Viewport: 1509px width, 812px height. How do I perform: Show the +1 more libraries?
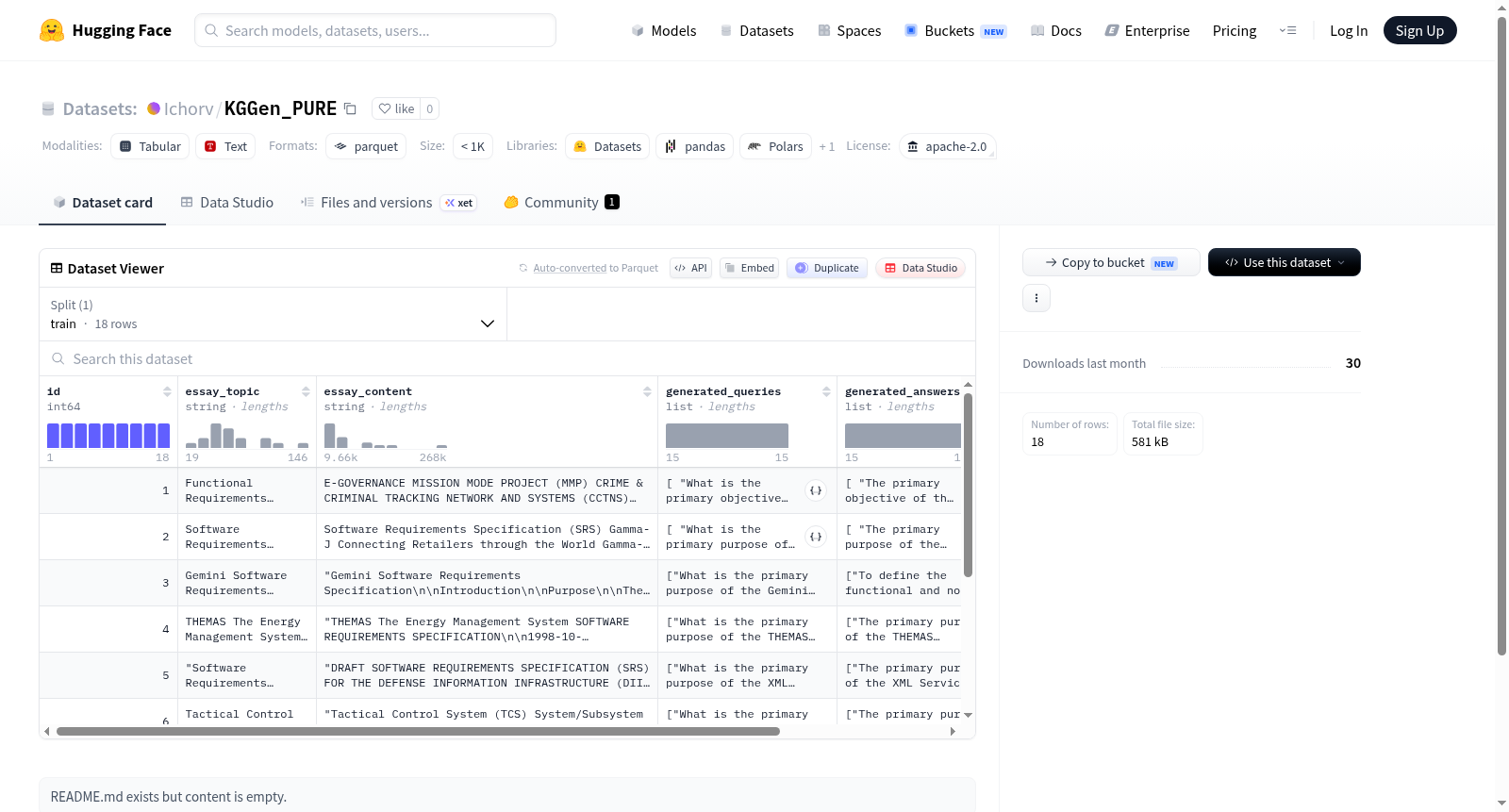(827, 146)
